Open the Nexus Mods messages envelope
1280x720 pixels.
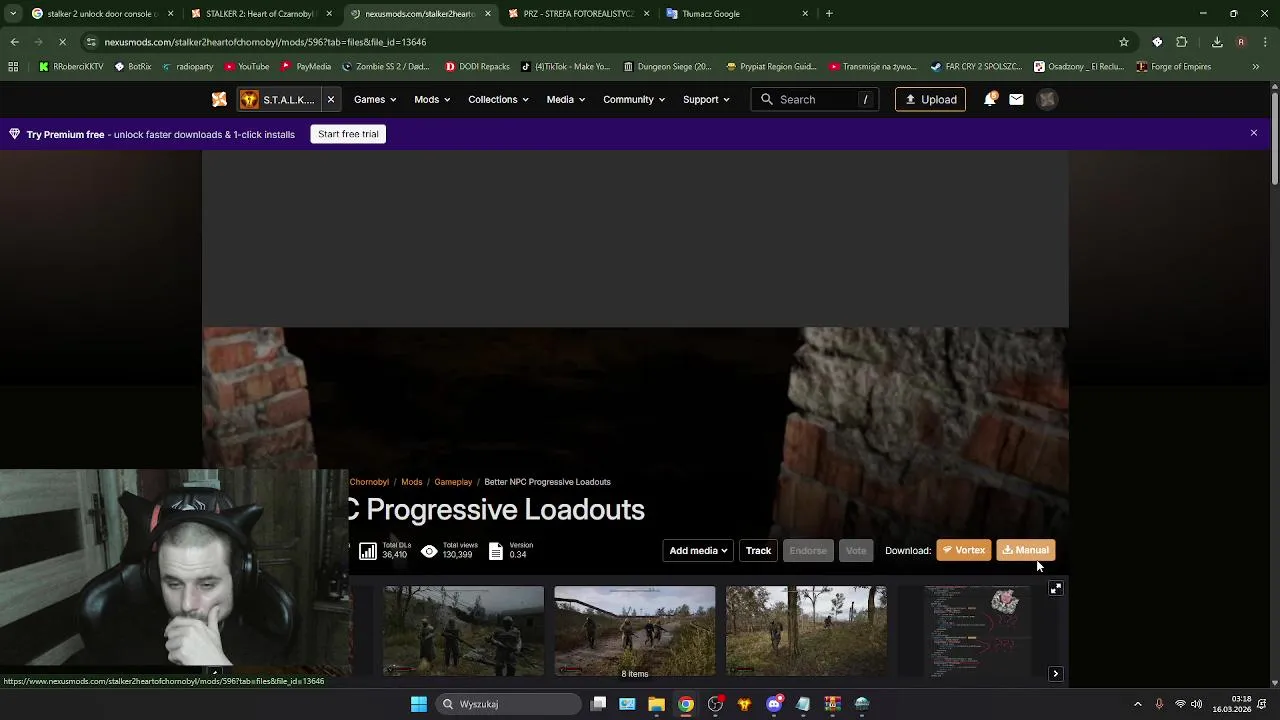pyautogui.click(x=1016, y=99)
